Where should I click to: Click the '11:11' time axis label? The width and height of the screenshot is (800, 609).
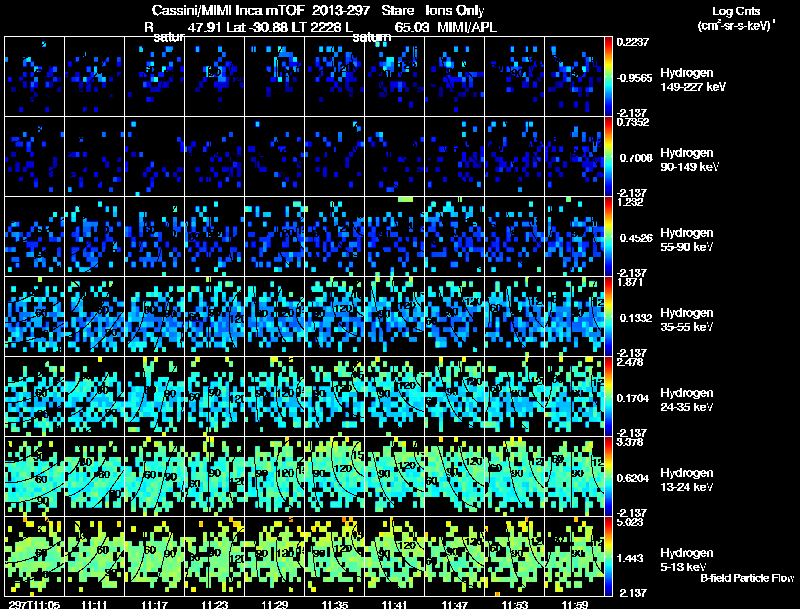[x=94, y=604]
